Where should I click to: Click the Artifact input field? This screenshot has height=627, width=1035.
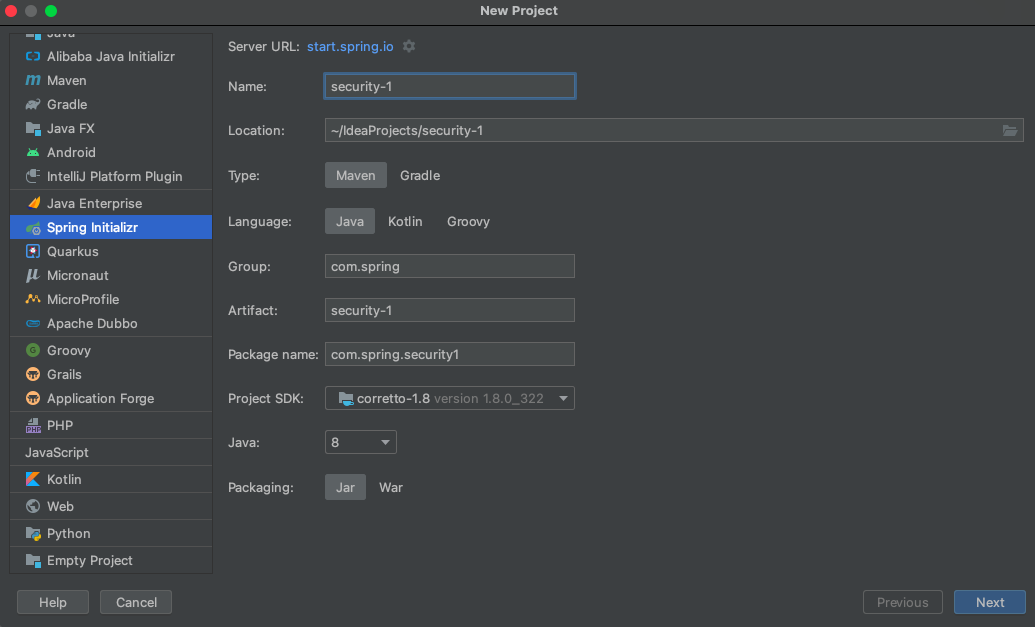coord(450,310)
